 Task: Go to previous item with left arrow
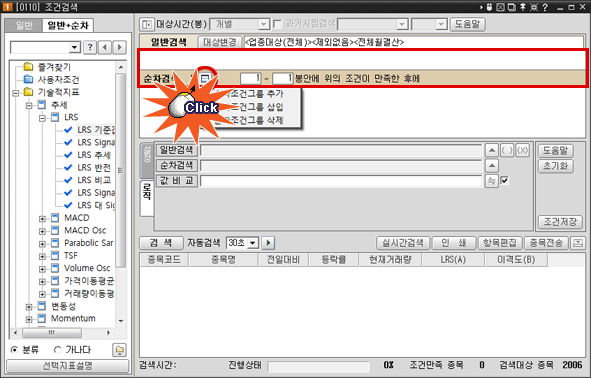105,47
